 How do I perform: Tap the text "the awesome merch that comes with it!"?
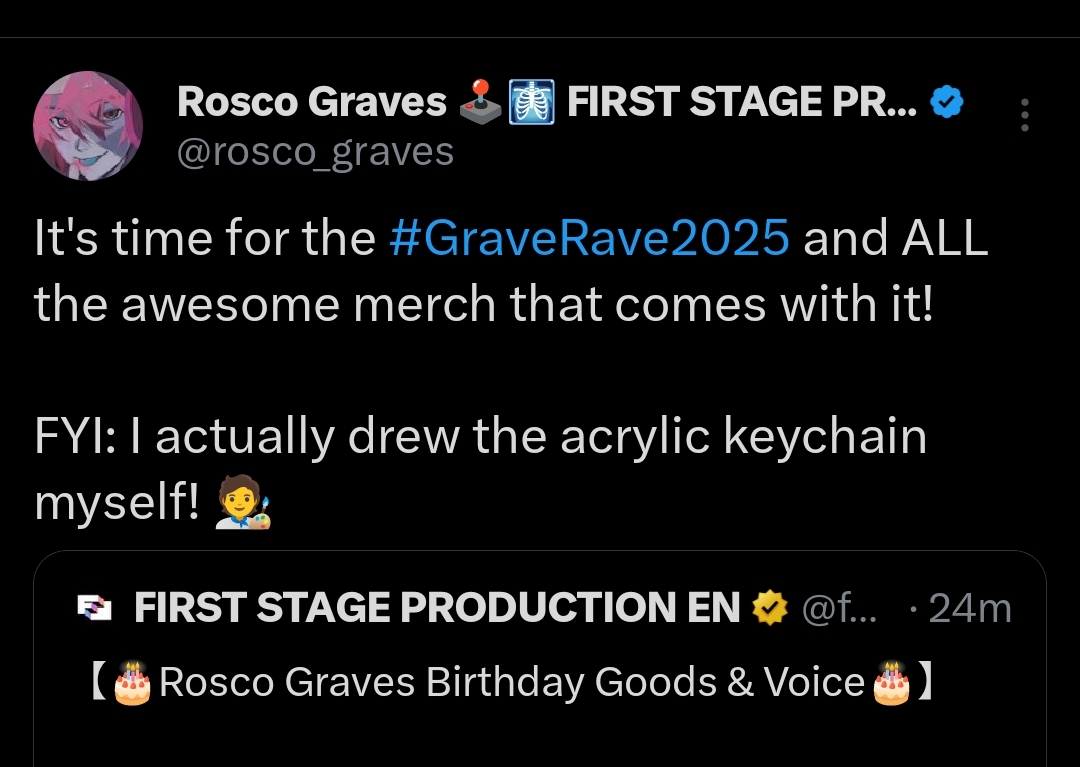click(483, 304)
